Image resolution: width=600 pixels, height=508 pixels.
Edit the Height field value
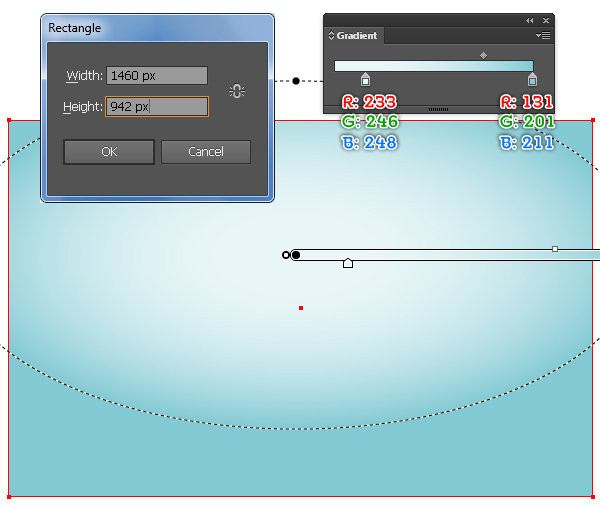click(x=157, y=106)
